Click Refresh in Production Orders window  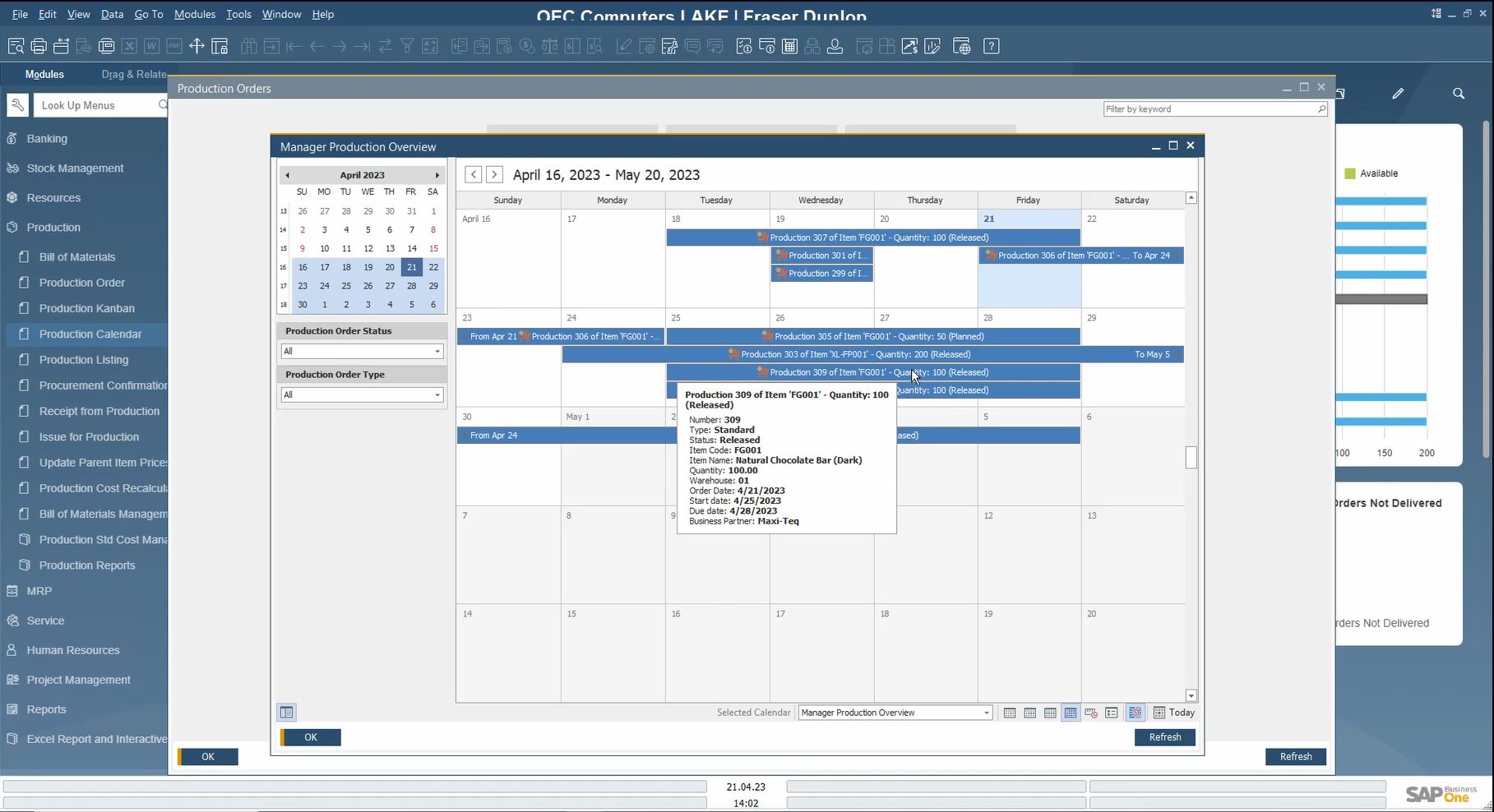1296,757
